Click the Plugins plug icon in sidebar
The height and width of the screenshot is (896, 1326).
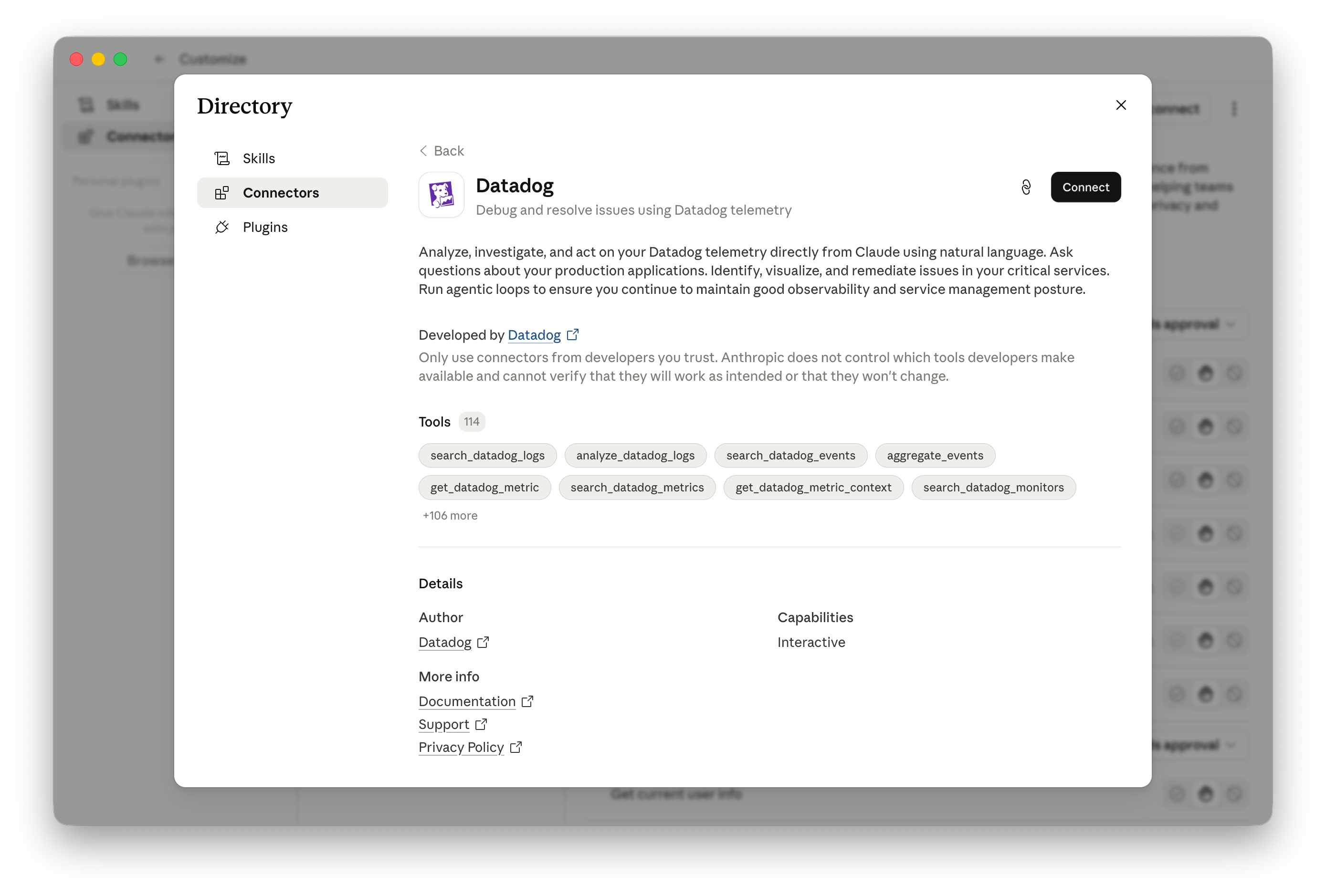click(222, 227)
